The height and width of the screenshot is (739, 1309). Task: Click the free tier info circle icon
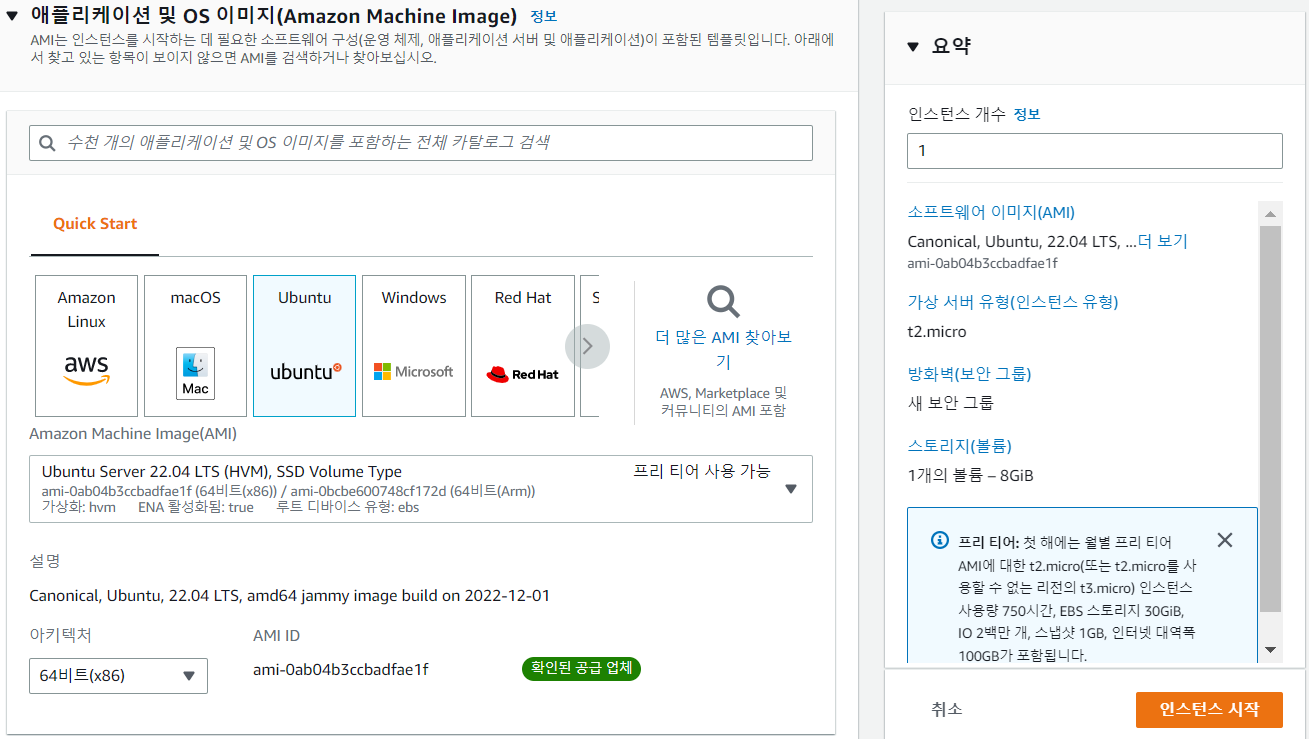pyautogui.click(x=939, y=540)
